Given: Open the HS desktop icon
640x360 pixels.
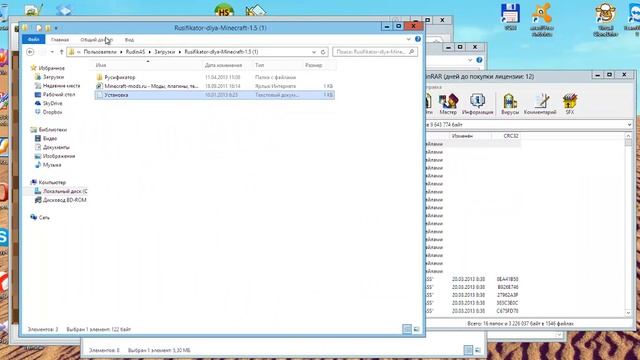Looking at the screenshot, I should pos(224,11).
